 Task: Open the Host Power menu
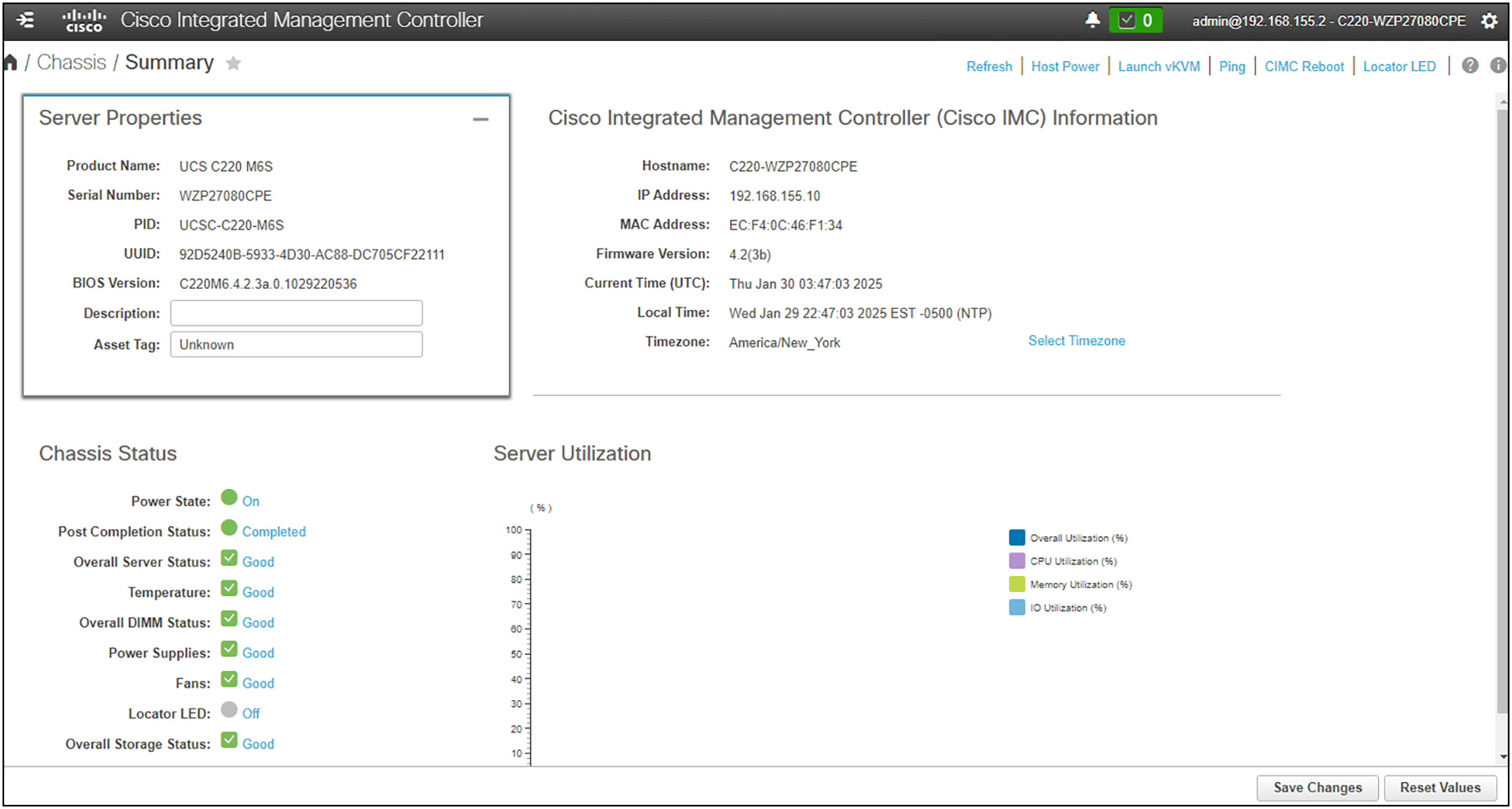[x=1065, y=66]
